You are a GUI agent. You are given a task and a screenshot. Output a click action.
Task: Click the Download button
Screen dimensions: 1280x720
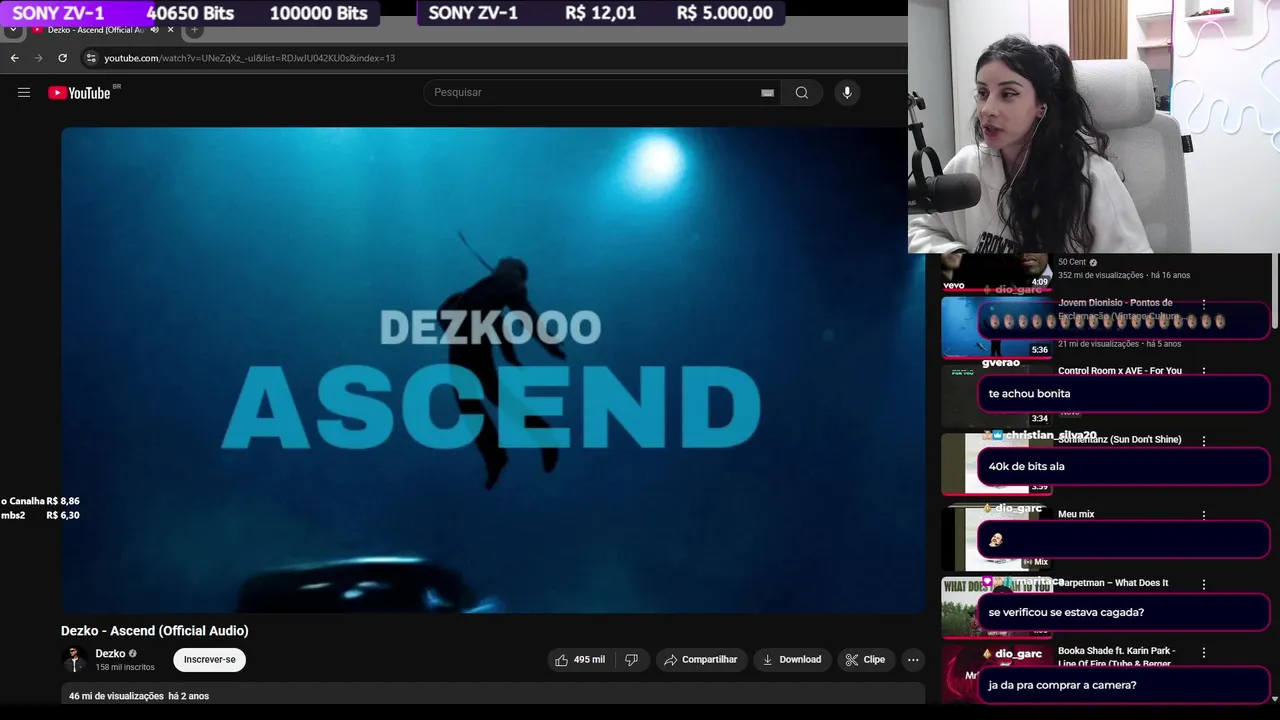tap(792, 660)
